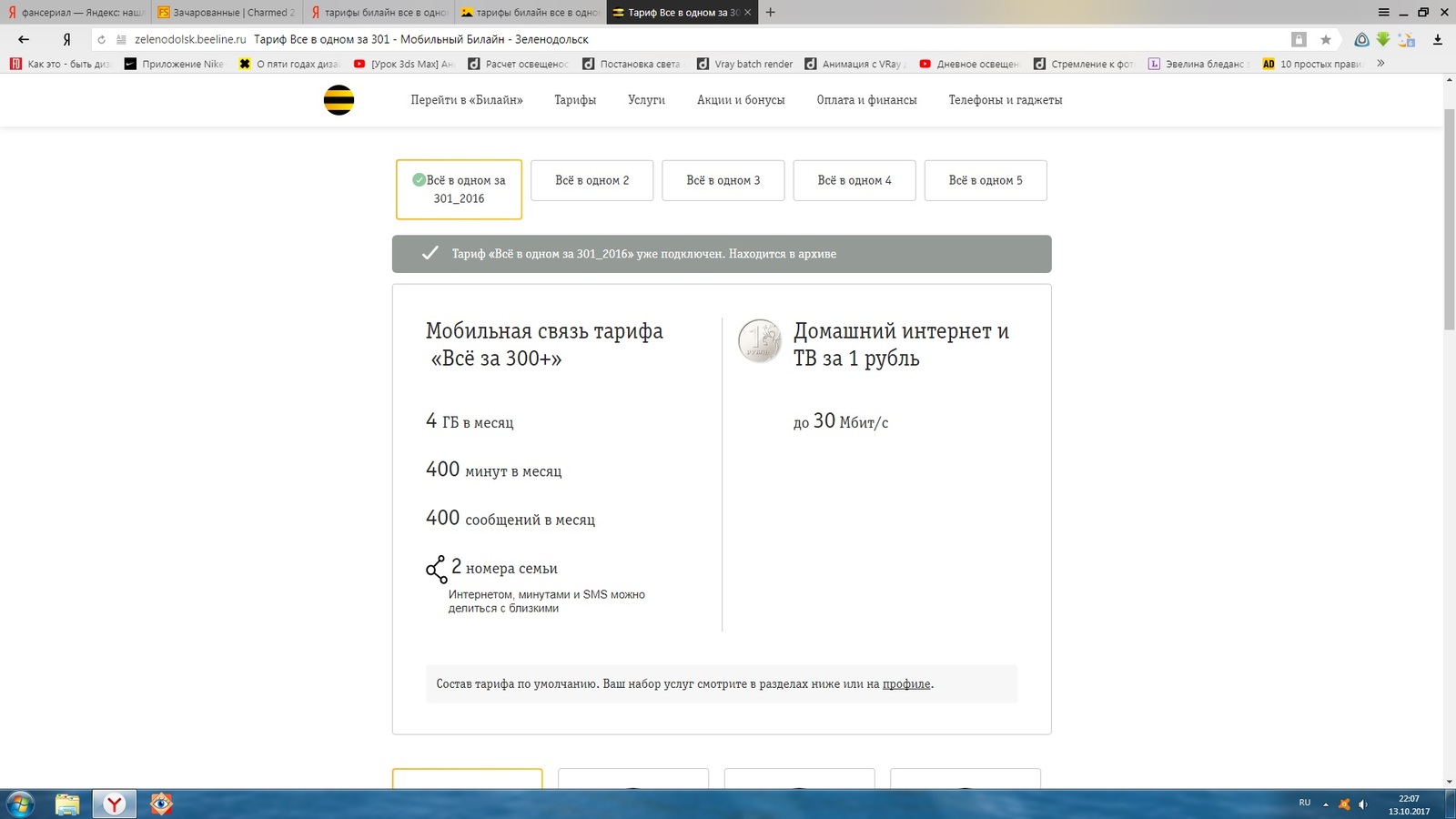The height and width of the screenshot is (819, 1456).
Task: Open the 'Расчет освещенос' bookmark
Action: point(518,64)
